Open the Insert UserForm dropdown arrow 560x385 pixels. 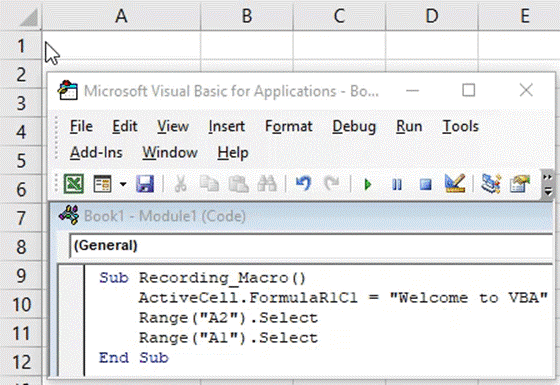coord(123,184)
